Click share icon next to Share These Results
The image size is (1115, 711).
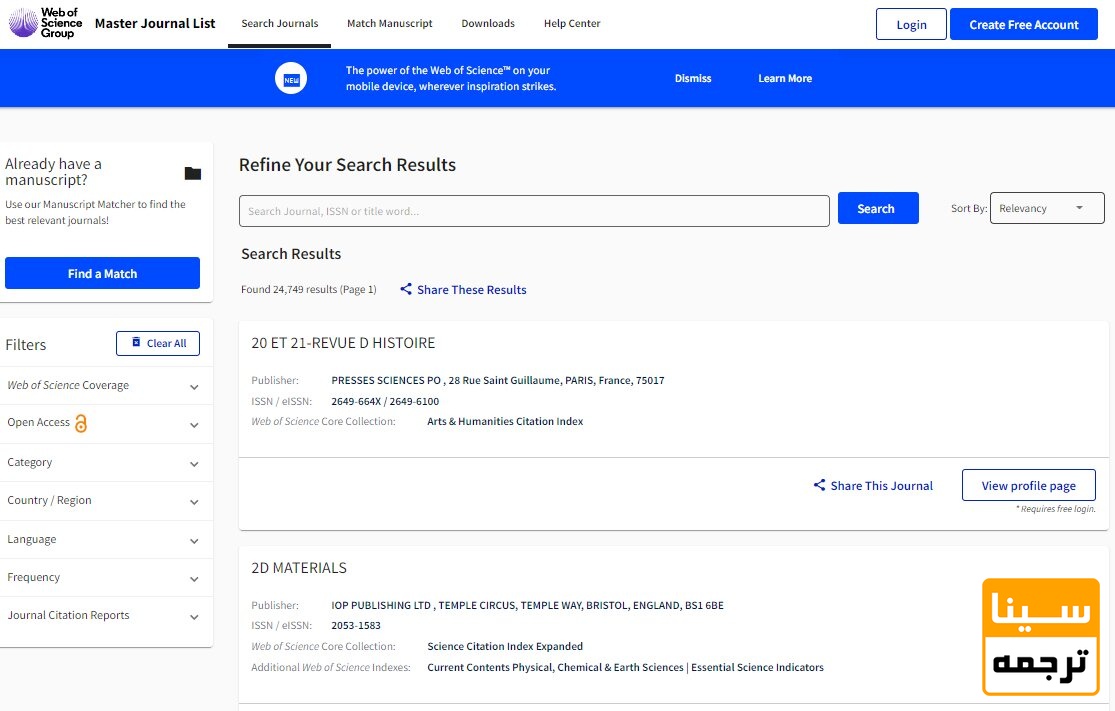(406, 290)
